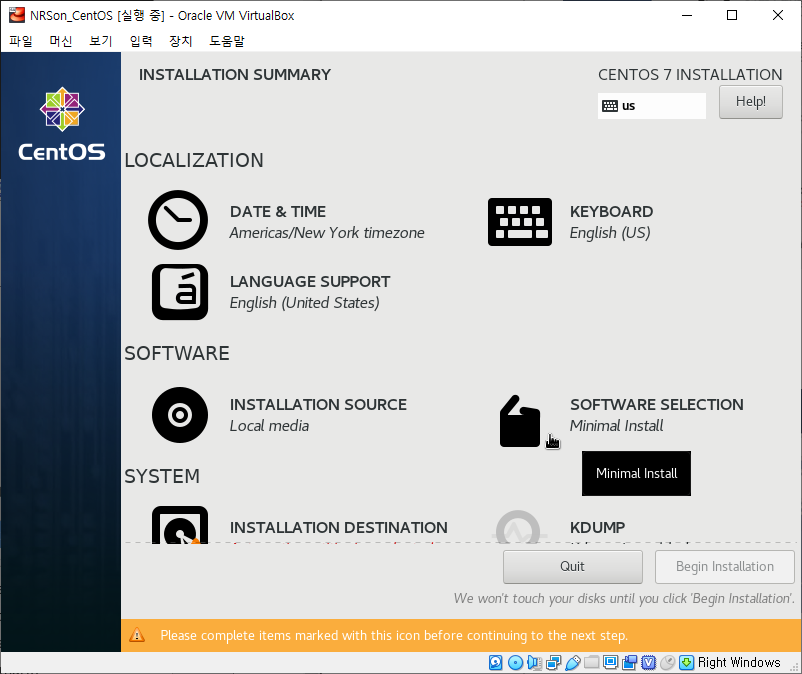Screen dimensions: 802x674
Task: Open the 장치 menu
Action: tap(181, 41)
